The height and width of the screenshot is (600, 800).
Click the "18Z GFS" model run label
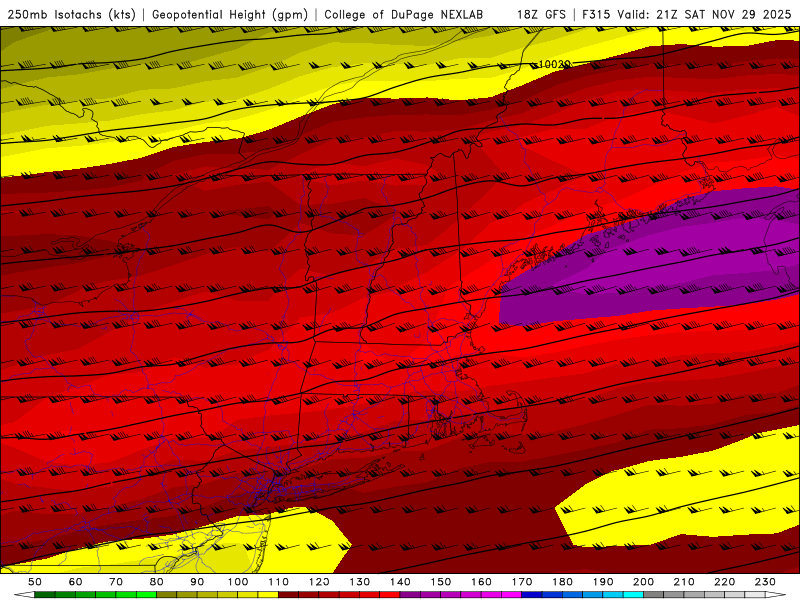[x=542, y=15]
